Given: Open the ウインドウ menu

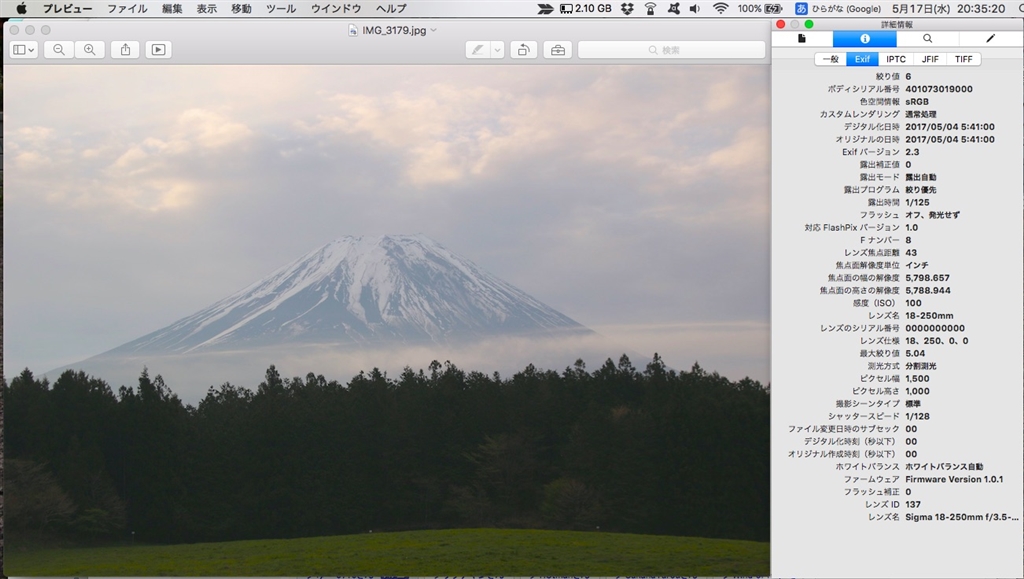Looking at the screenshot, I should click(336, 8).
